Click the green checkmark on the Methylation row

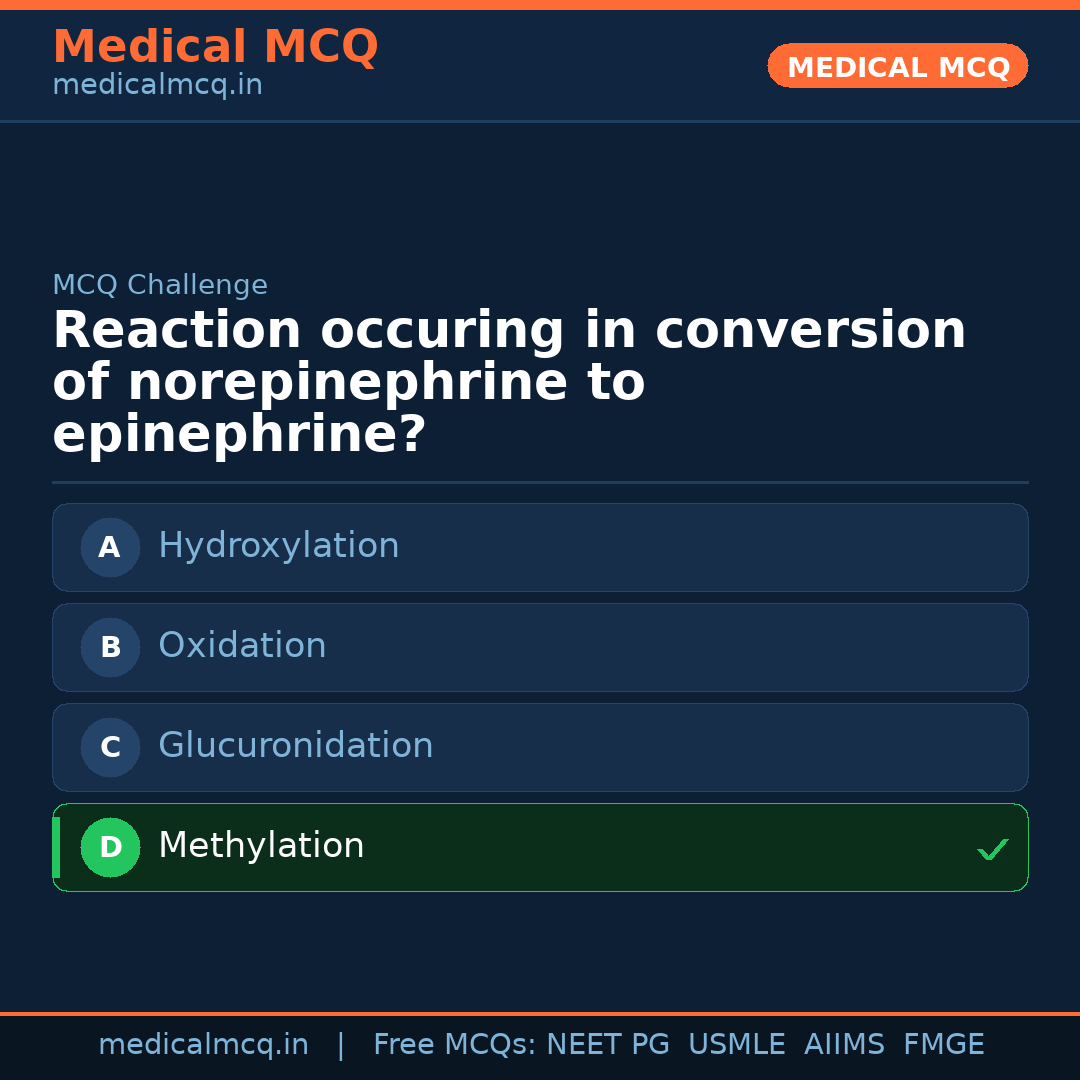click(x=992, y=849)
